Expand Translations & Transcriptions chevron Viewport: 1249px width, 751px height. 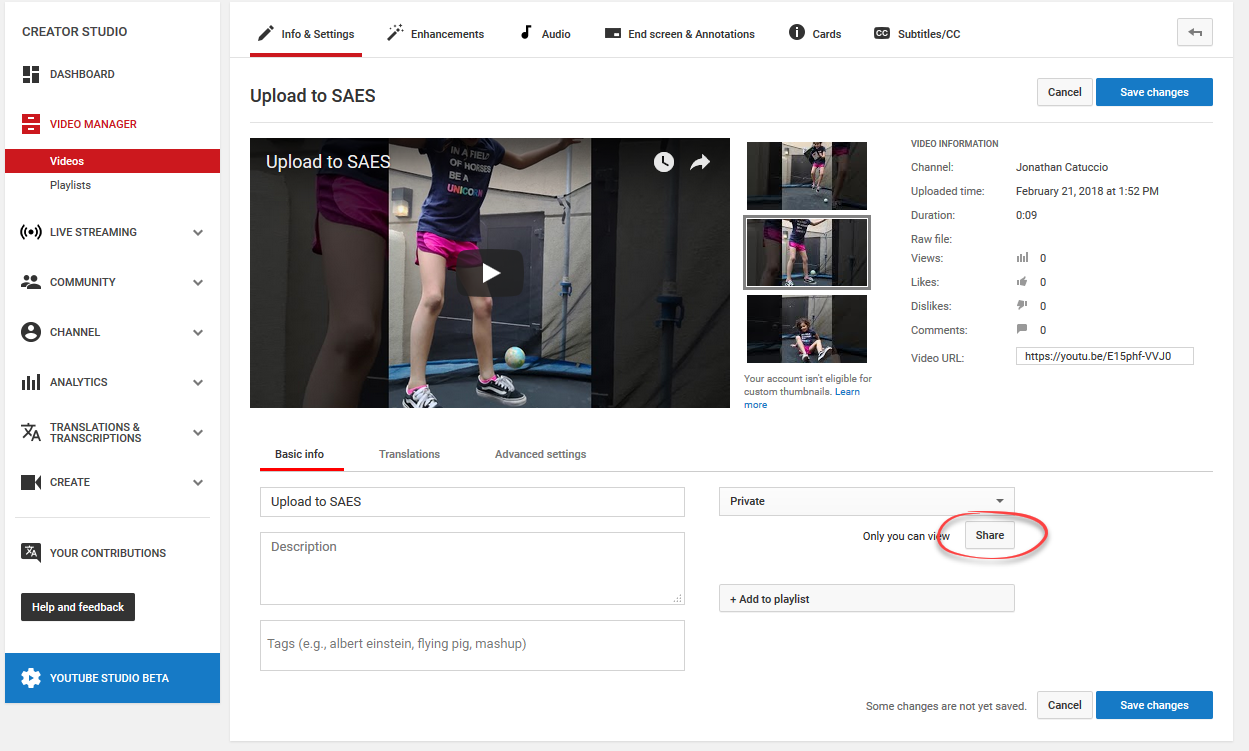198,432
